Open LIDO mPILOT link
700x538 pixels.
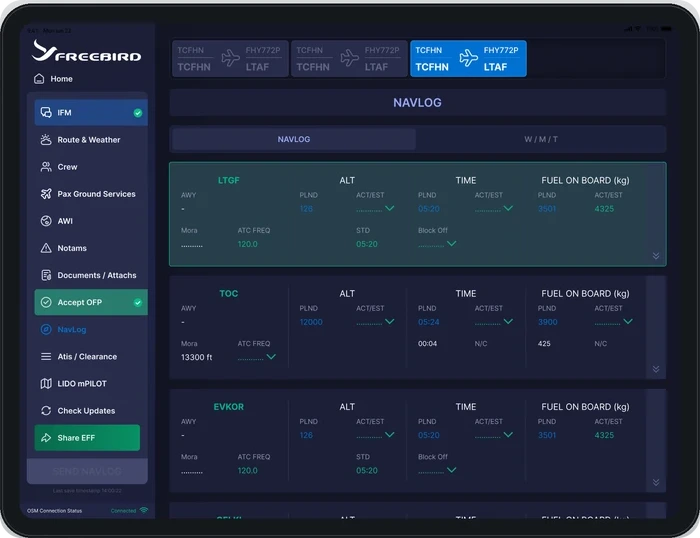(91, 384)
